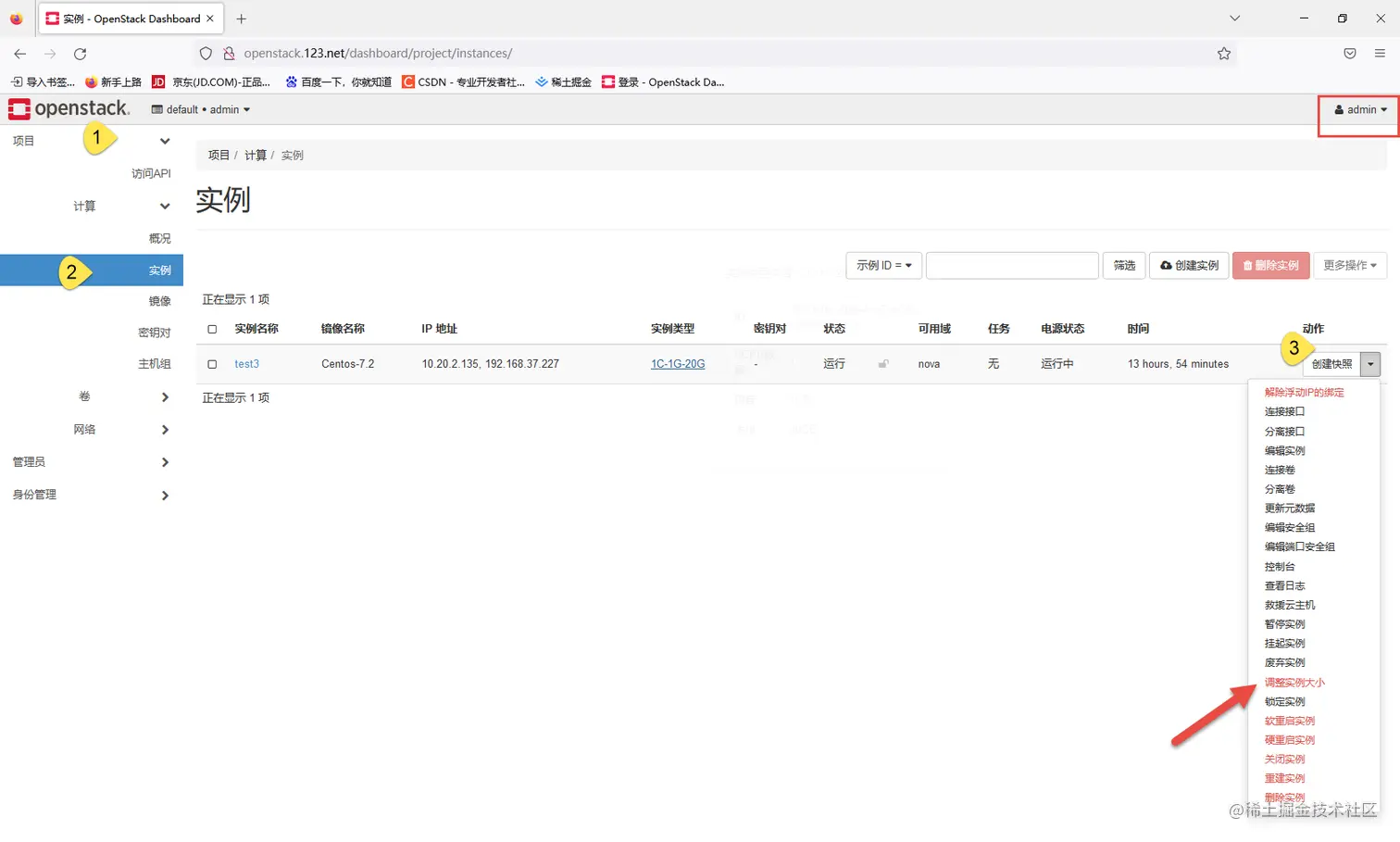
Task: Open the Firefox application menu
Action: coord(1380,54)
